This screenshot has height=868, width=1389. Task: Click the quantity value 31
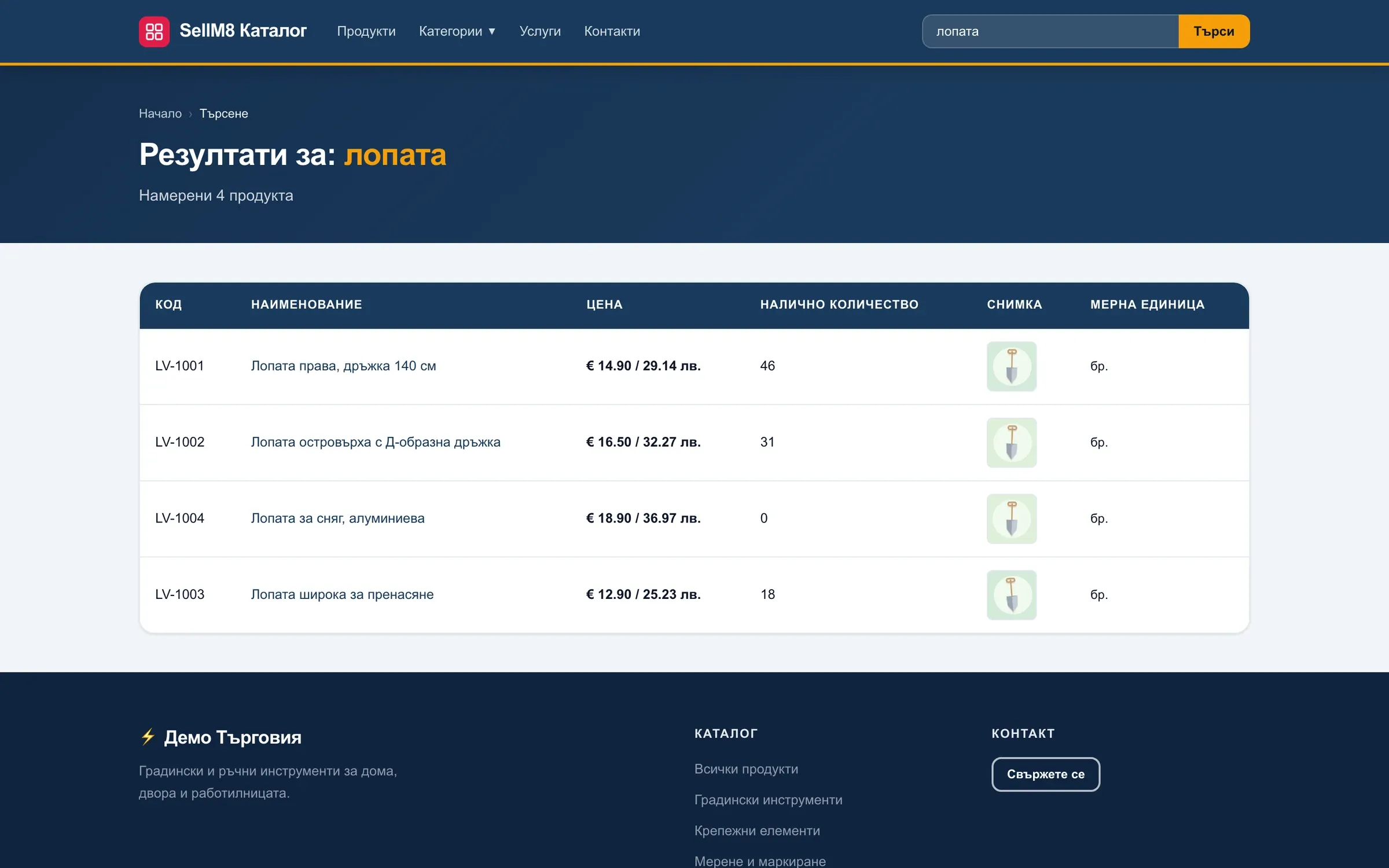[x=767, y=442]
